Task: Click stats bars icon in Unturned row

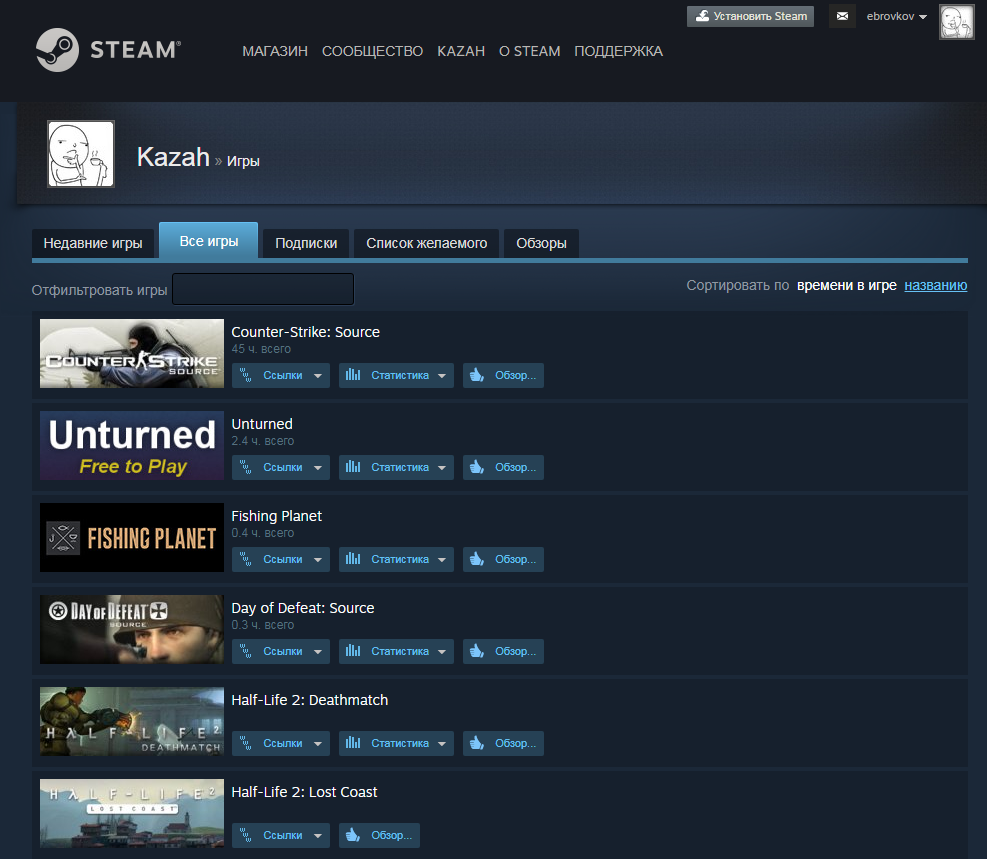Action: click(x=353, y=467)
